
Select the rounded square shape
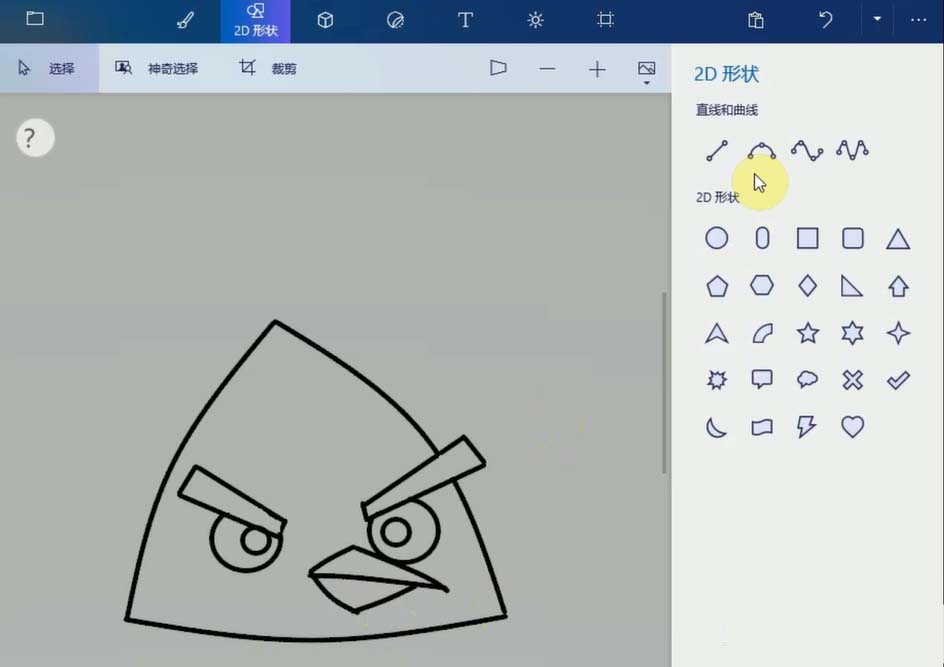click(x=852, y=238)
